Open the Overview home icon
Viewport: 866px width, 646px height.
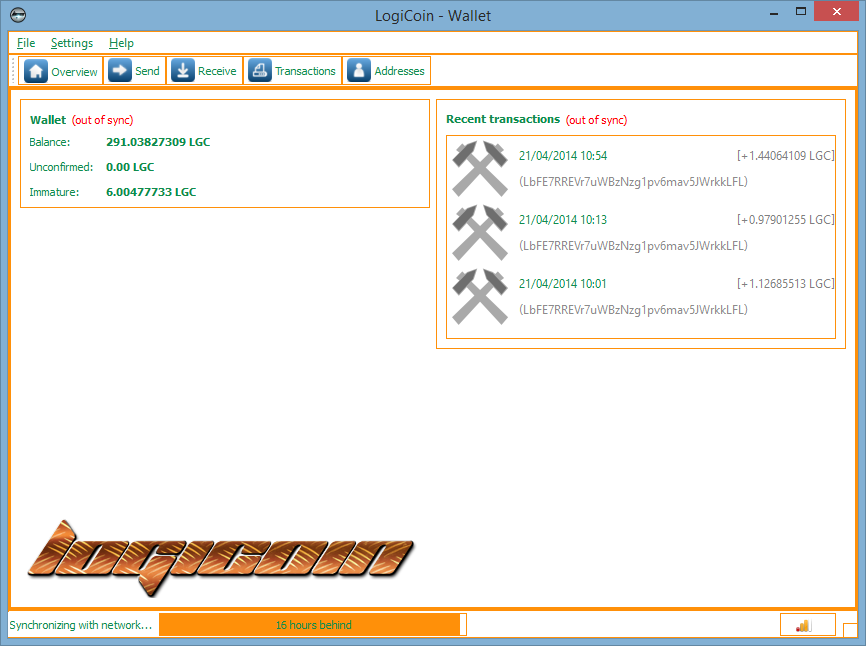36,71
